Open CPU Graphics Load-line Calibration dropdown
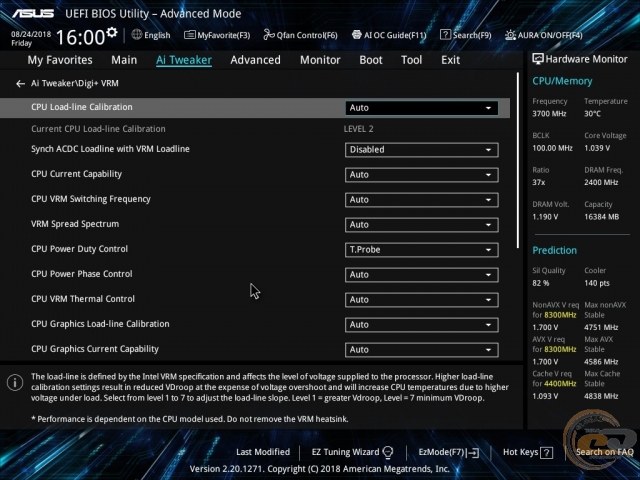The width and height of the screenshot is (640, 480). [x=421, y=324]
